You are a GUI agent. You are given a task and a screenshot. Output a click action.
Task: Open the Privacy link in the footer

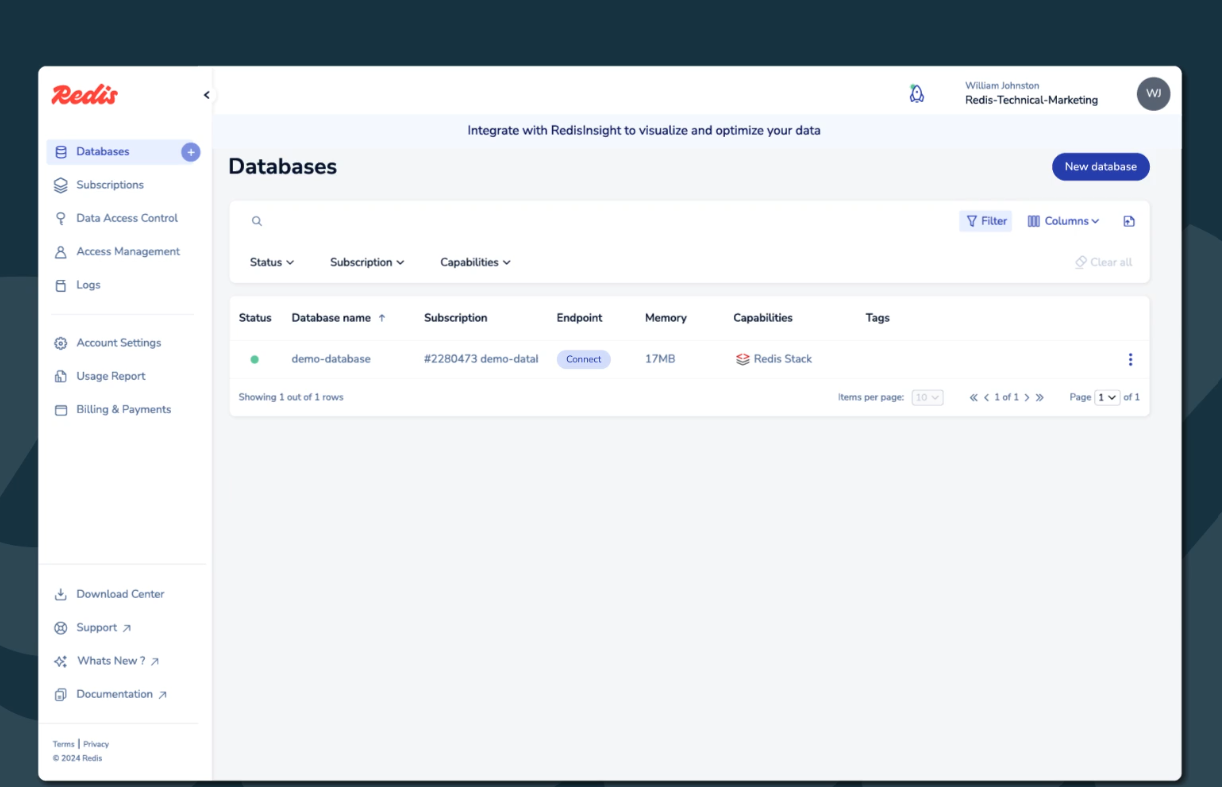(x=96, y=744)
